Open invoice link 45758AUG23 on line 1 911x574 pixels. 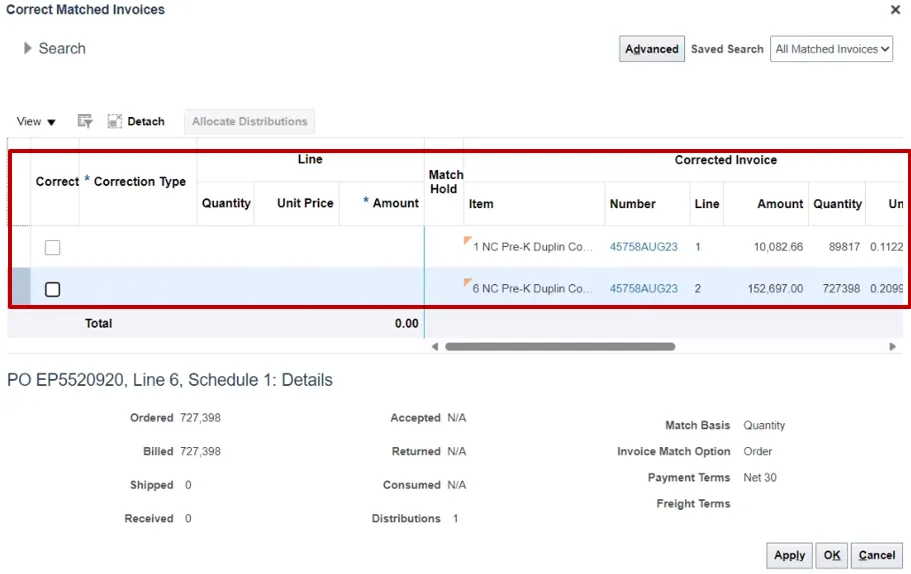pyautogui.click(x=643, y=247)
